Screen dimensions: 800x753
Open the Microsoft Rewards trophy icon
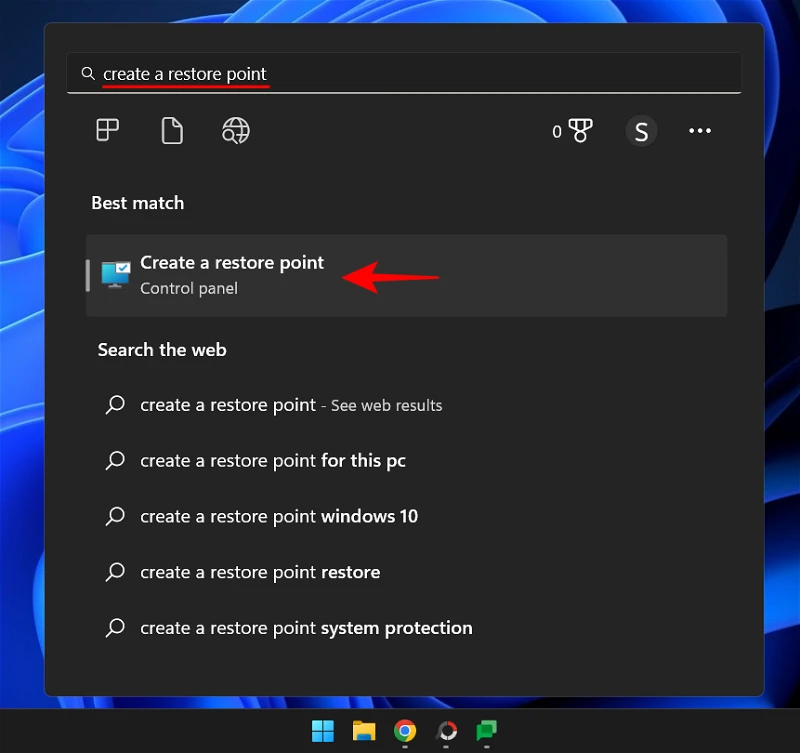pyautogui.click(x=580, y=131)
